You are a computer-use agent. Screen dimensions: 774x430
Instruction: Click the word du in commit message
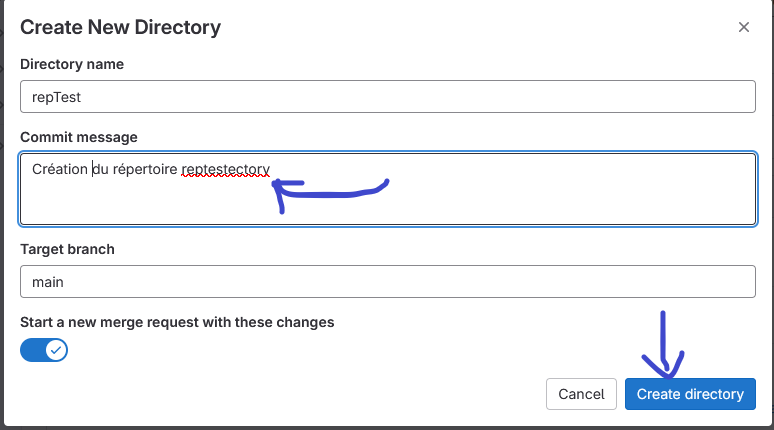[x=100, y=169]
